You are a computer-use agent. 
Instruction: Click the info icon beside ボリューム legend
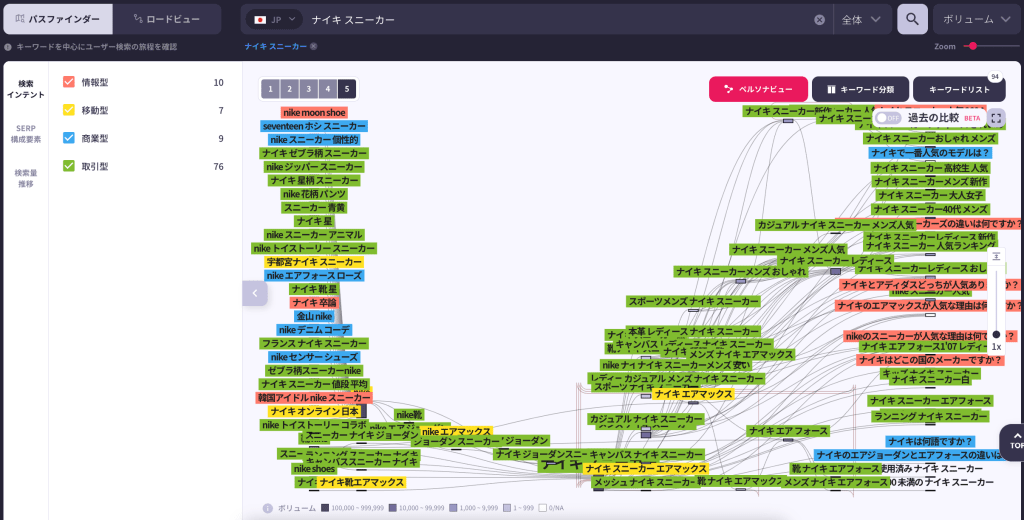(268, 508)
